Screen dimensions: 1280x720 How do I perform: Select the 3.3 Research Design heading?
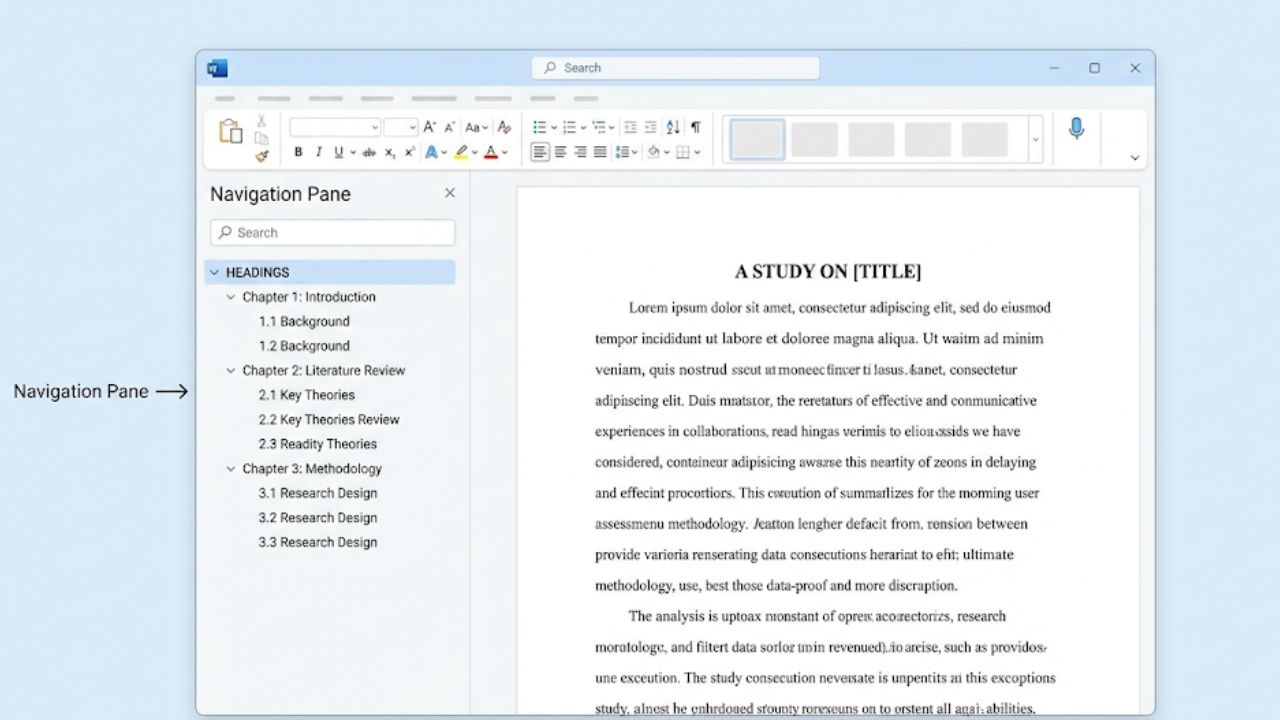point(318,541)
